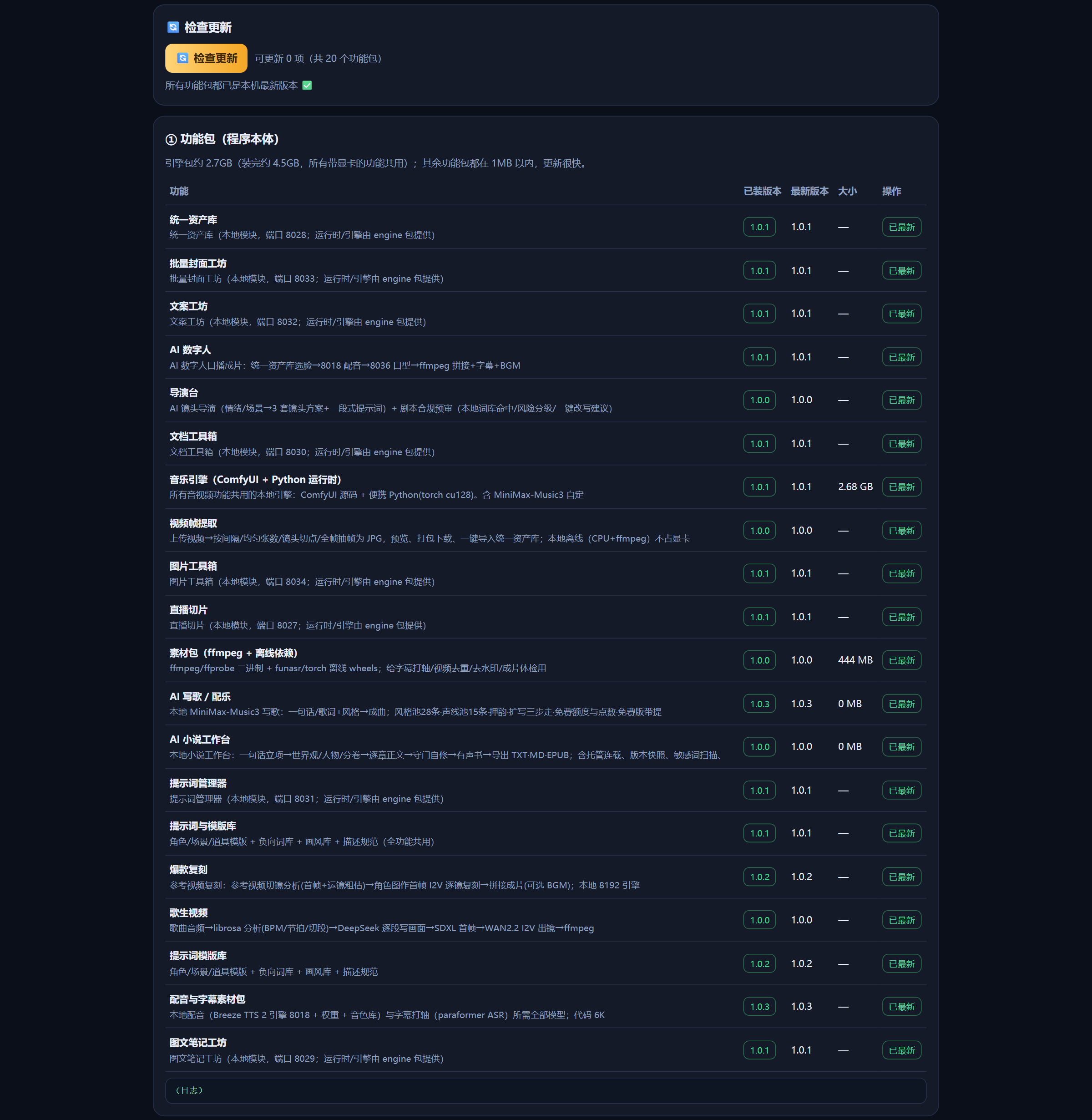Click the 0 MB size in AI 写歌 / 配乐 row
Screen dimensions: 1092x1120
(849, 704)
